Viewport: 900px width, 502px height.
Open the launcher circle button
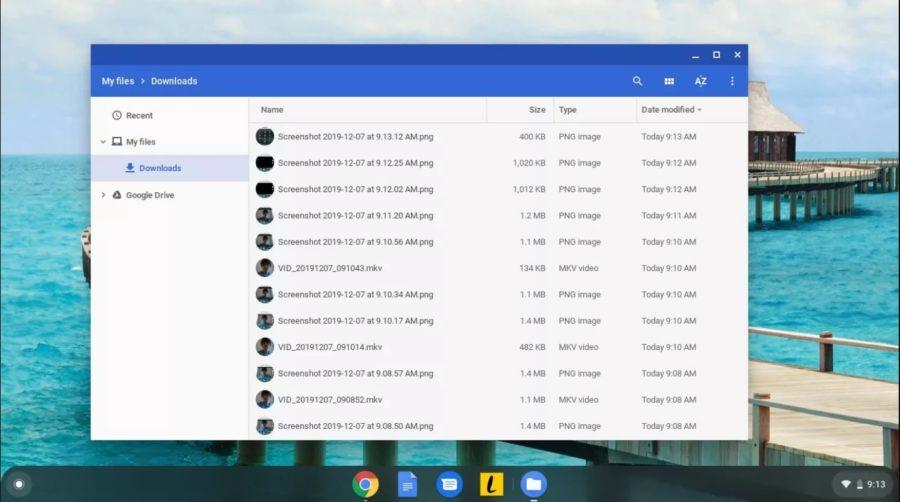pos(19,484)
